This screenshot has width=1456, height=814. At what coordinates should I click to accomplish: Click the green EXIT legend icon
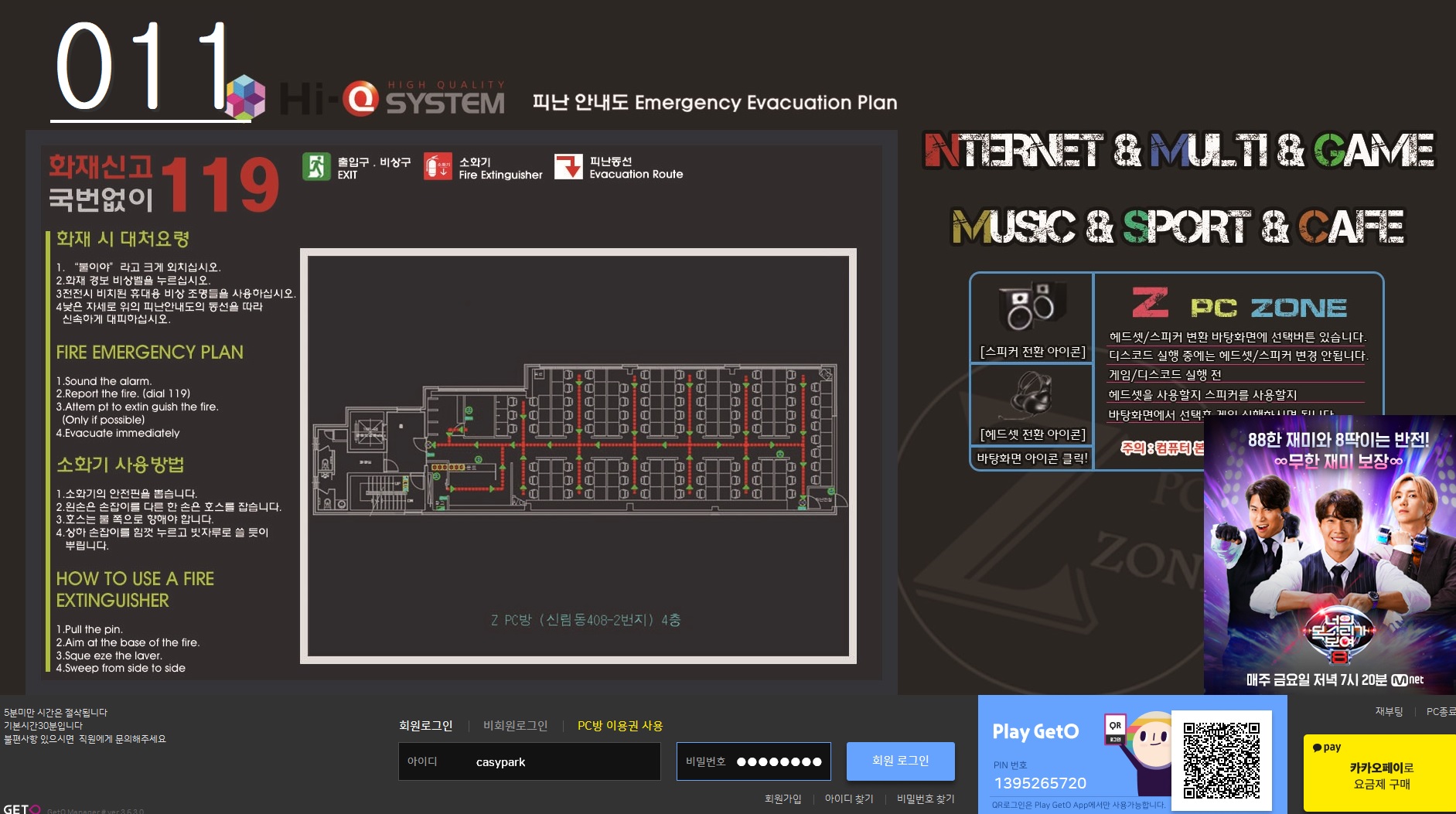315,167
